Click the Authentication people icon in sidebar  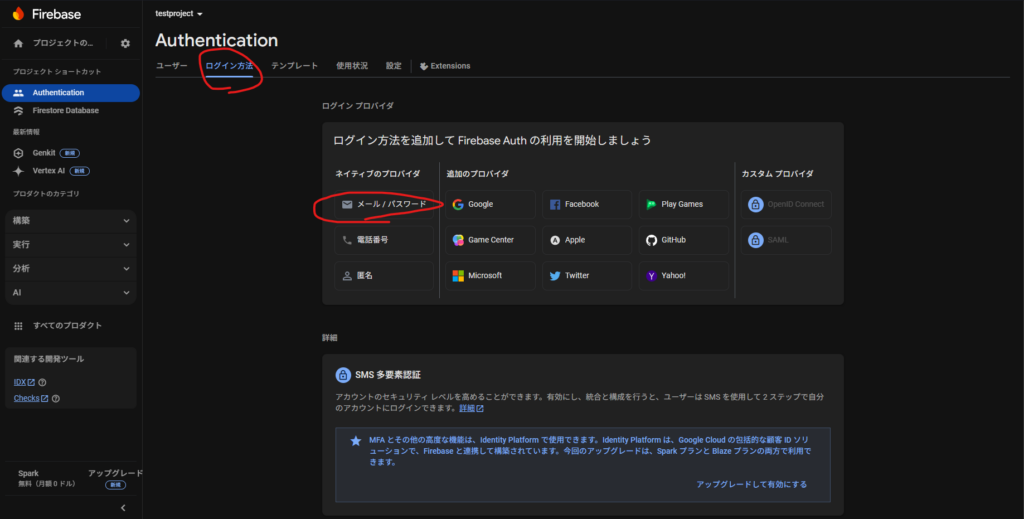pos(18,93)
